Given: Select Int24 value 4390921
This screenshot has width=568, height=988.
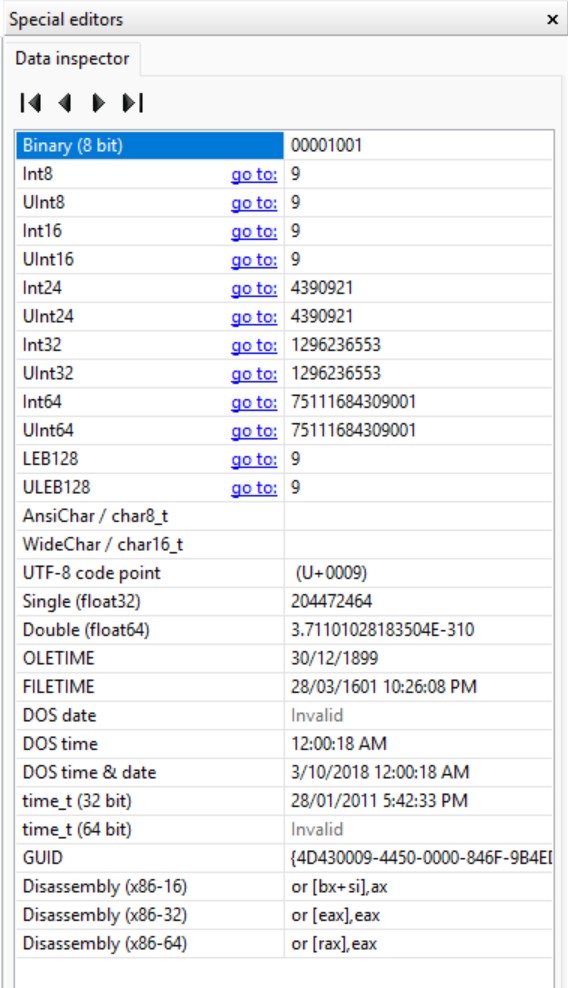Looking at the screenshot, I should pyautogui.click(x=322, y=288).
